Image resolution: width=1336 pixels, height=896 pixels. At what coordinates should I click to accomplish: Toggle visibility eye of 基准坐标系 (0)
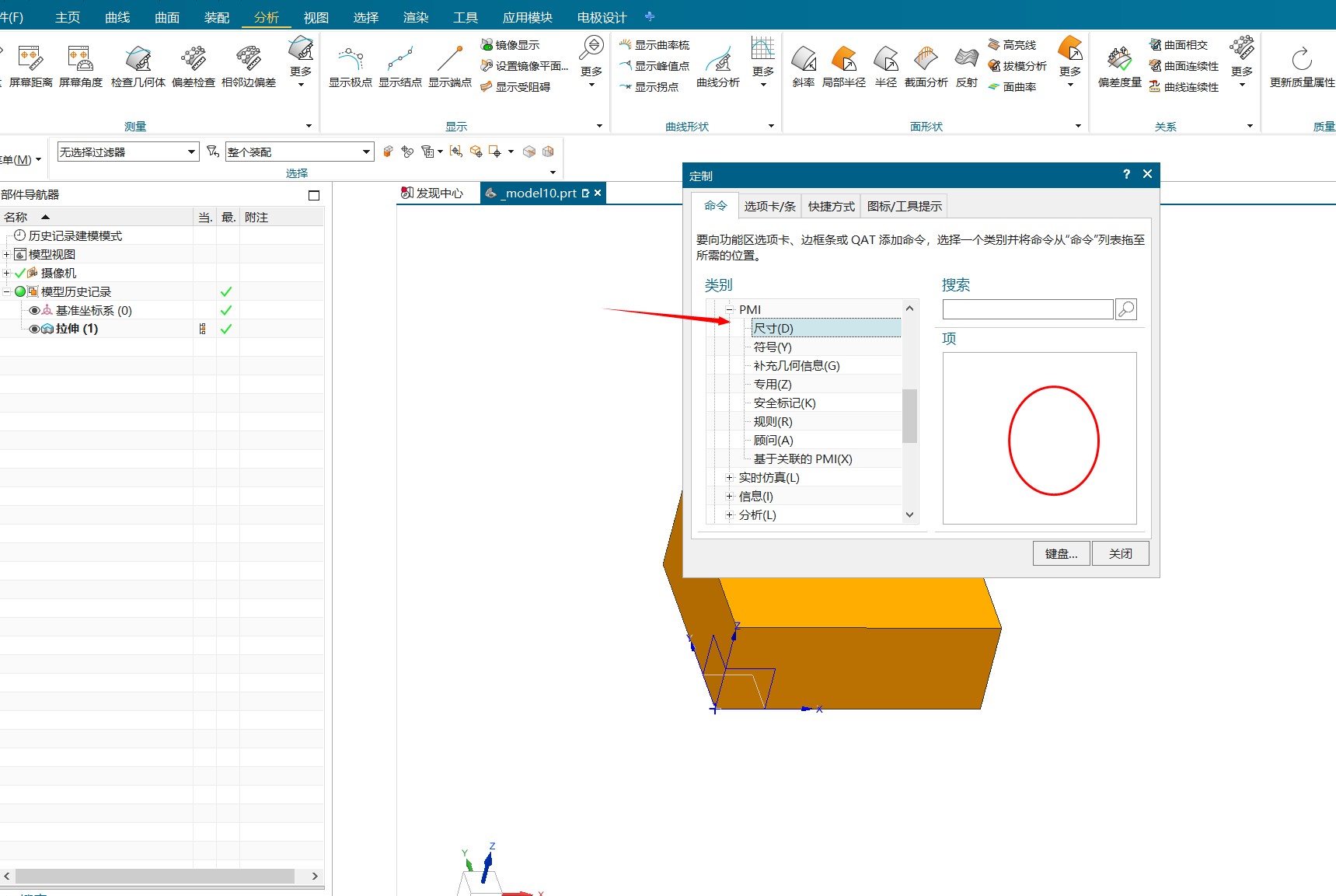tap(34, 310)
